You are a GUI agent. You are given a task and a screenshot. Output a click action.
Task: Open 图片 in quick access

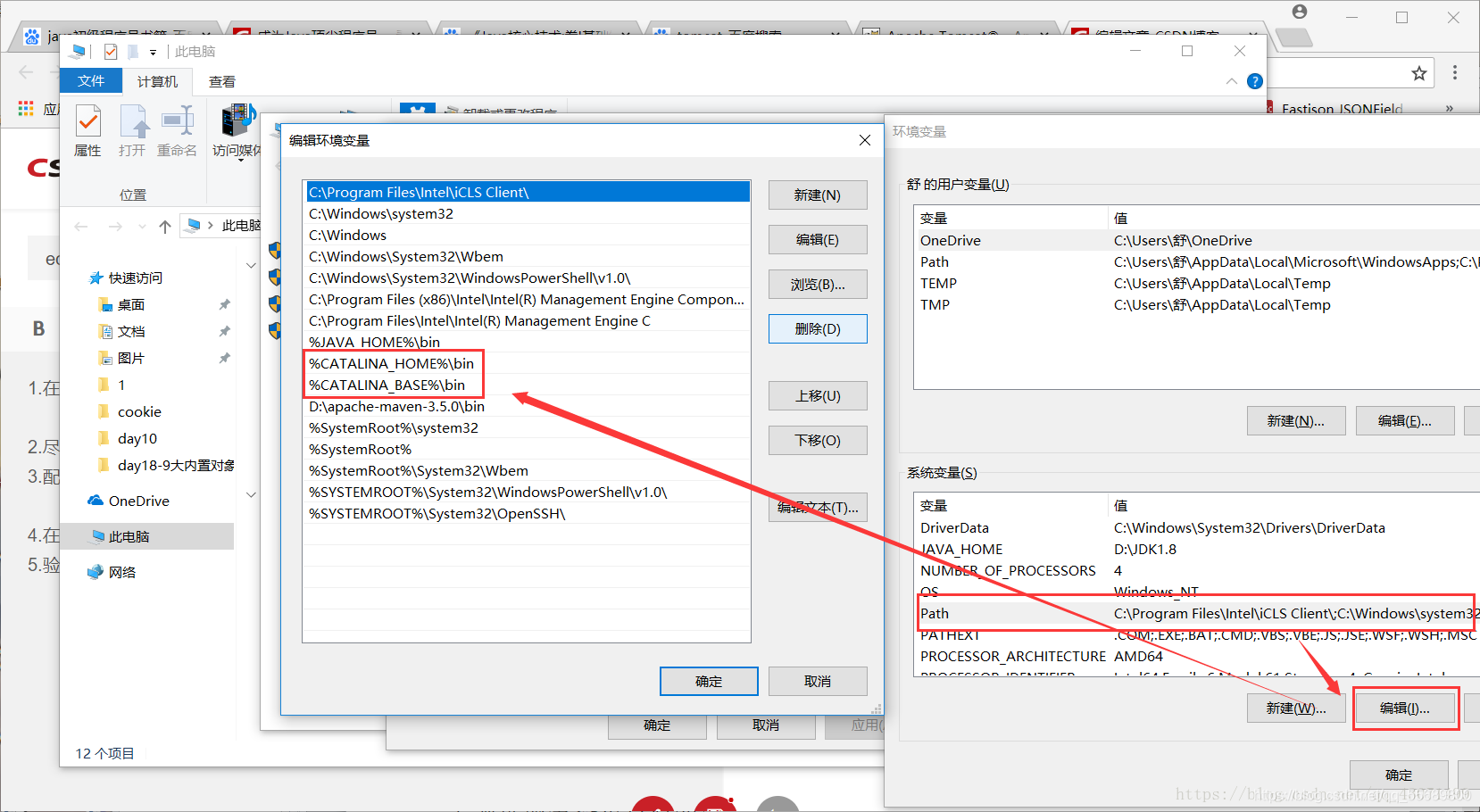pos(131,359)
